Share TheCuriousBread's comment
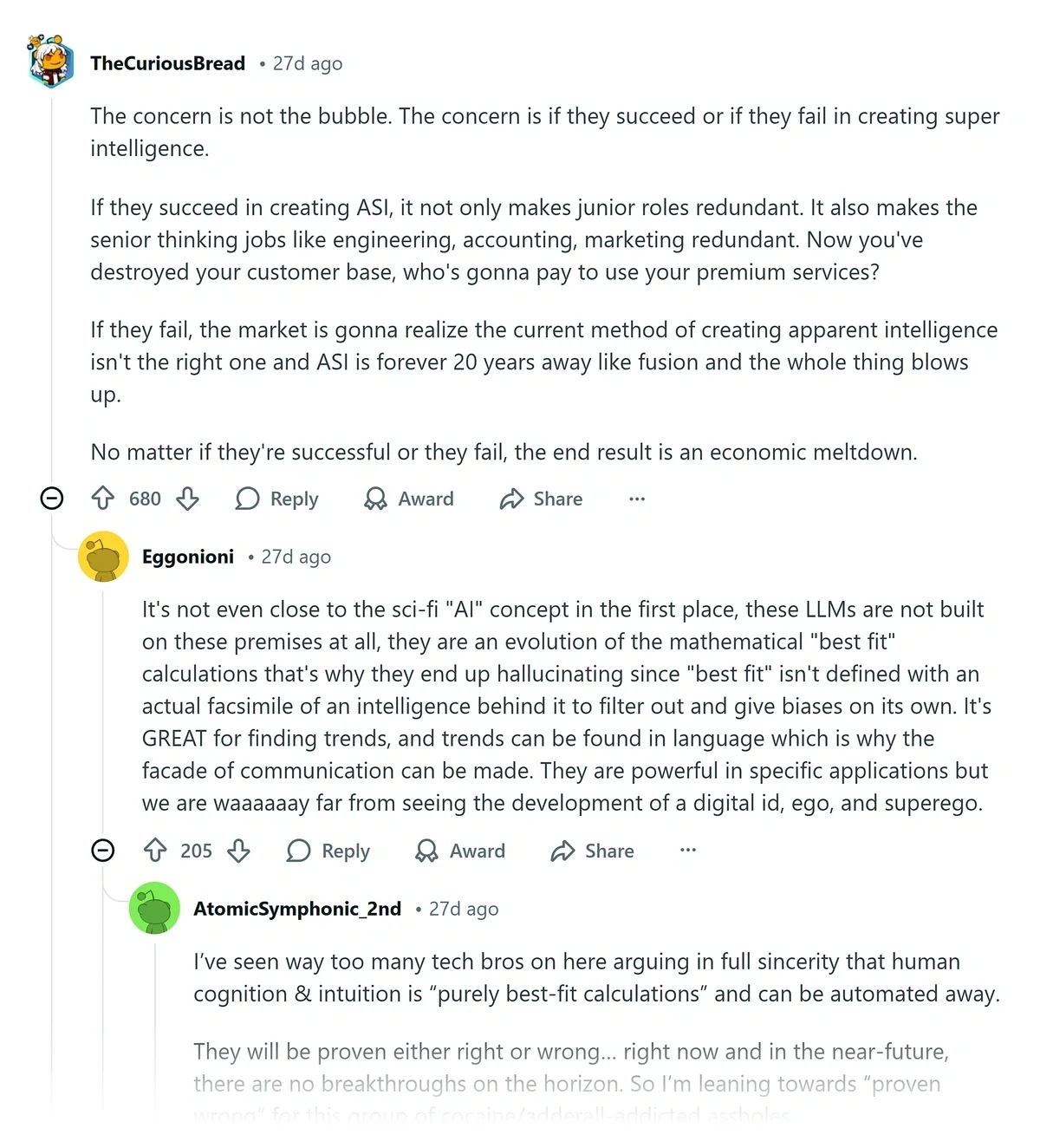The width and height of the screenshot is (1040, 1148). 539,499
